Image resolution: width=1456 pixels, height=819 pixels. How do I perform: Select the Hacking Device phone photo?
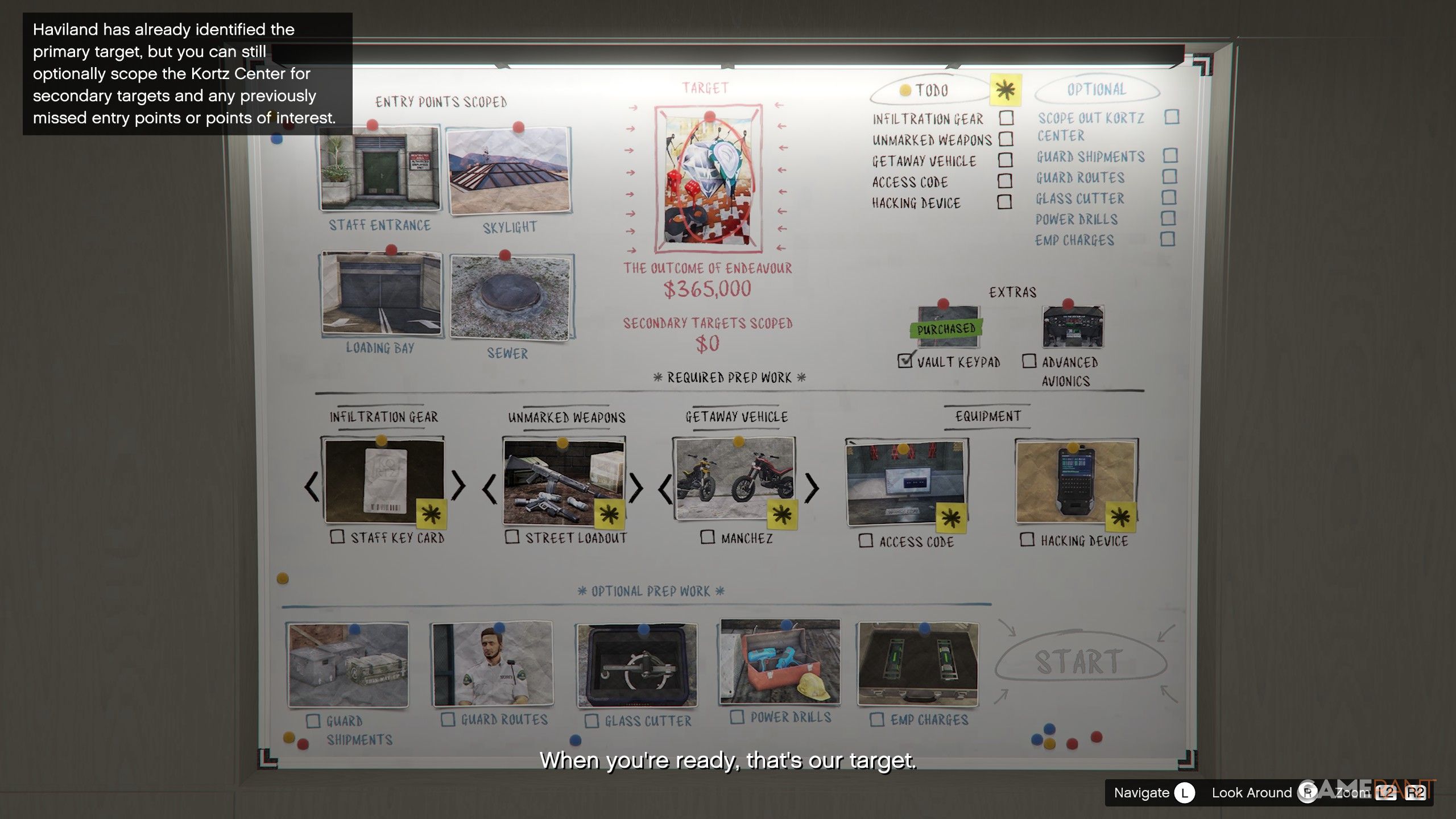[x=1077, y=481]
